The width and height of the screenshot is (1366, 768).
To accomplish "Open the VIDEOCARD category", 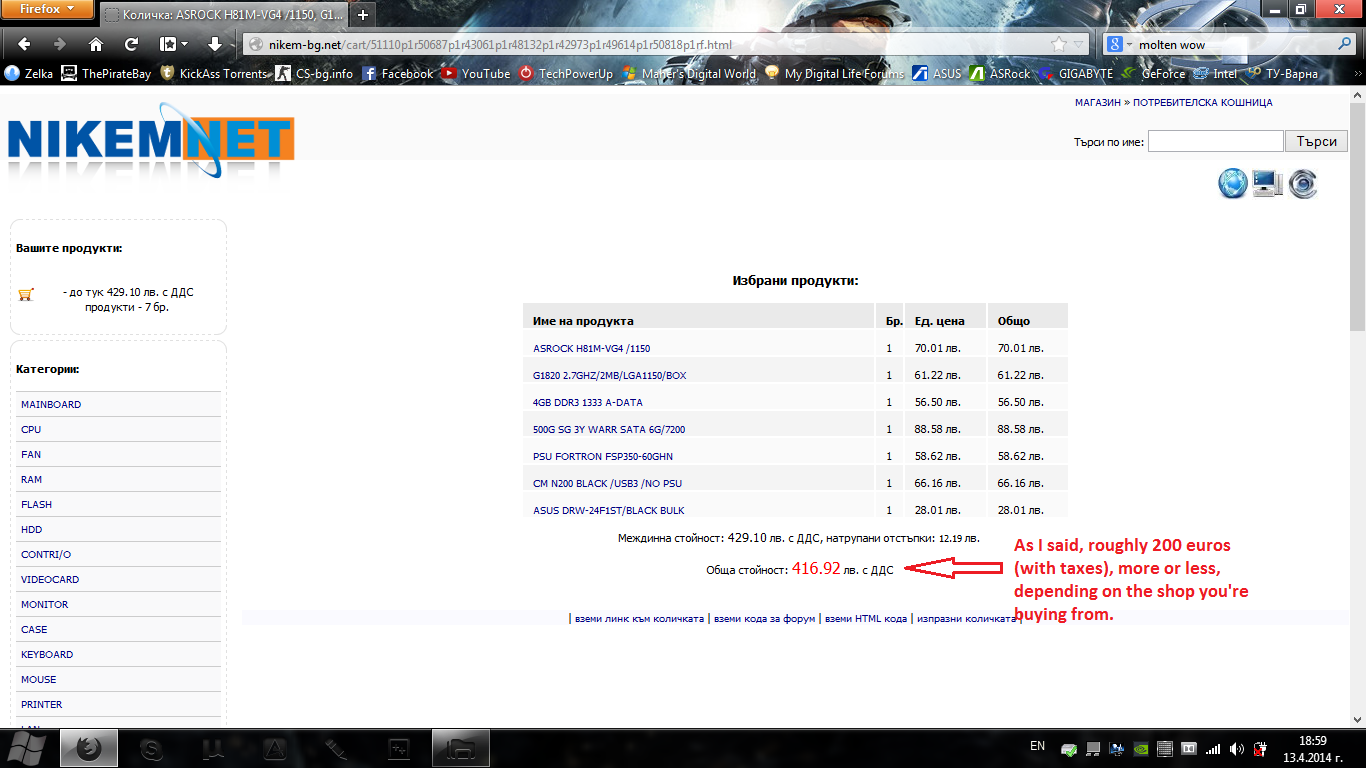I will 50,579.
